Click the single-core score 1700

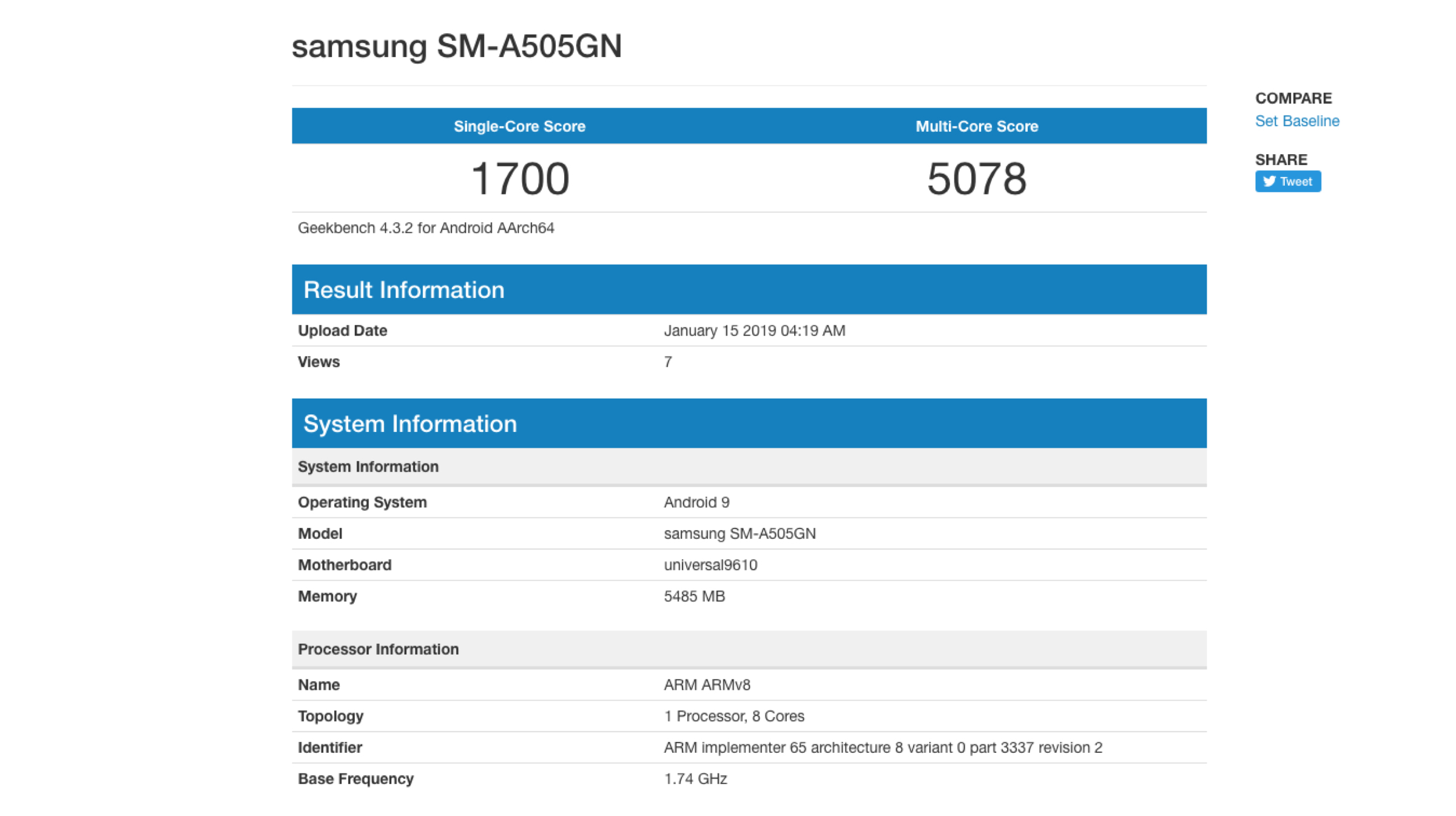pyautogui.click(x=519, y=178)
